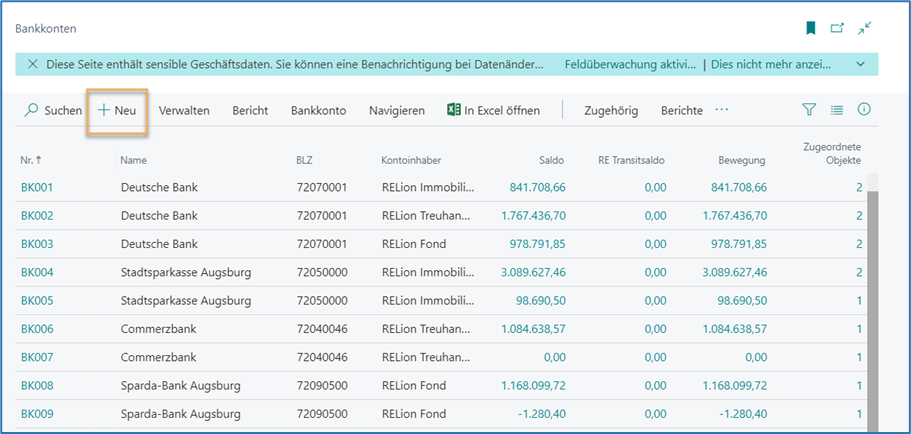Click the bookmark icon at top right

812,29
